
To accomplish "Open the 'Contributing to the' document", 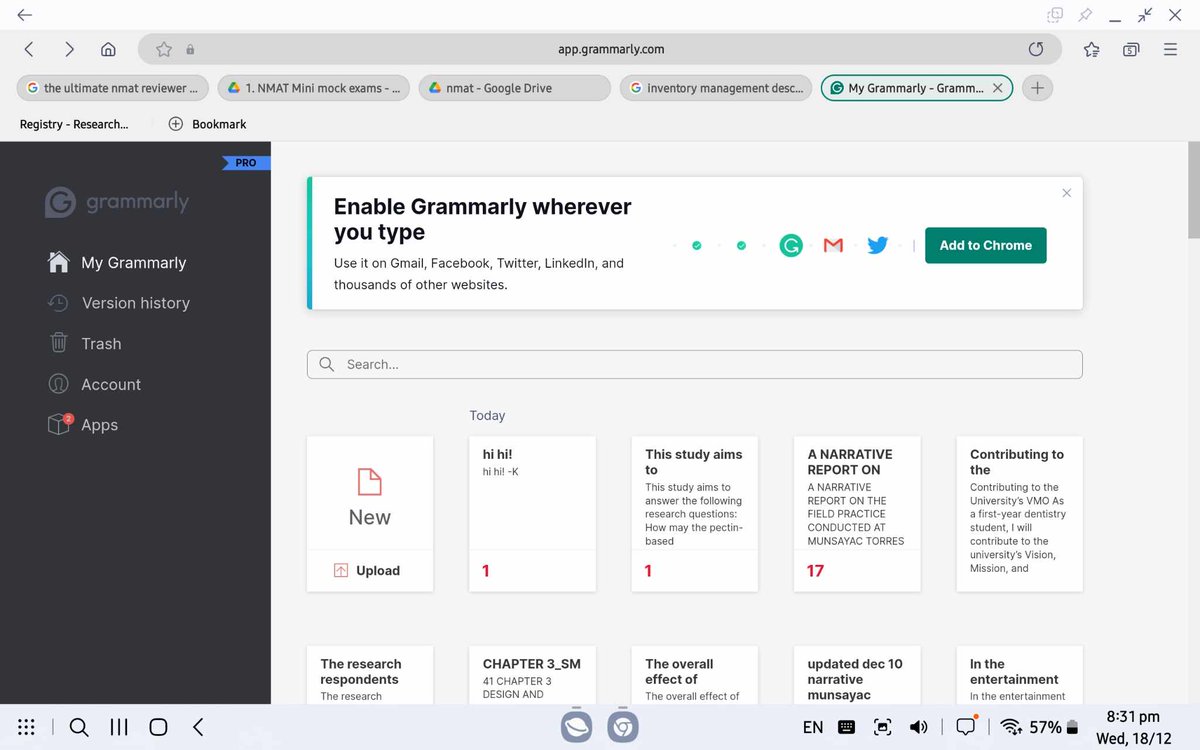I will coord(1019,514).
